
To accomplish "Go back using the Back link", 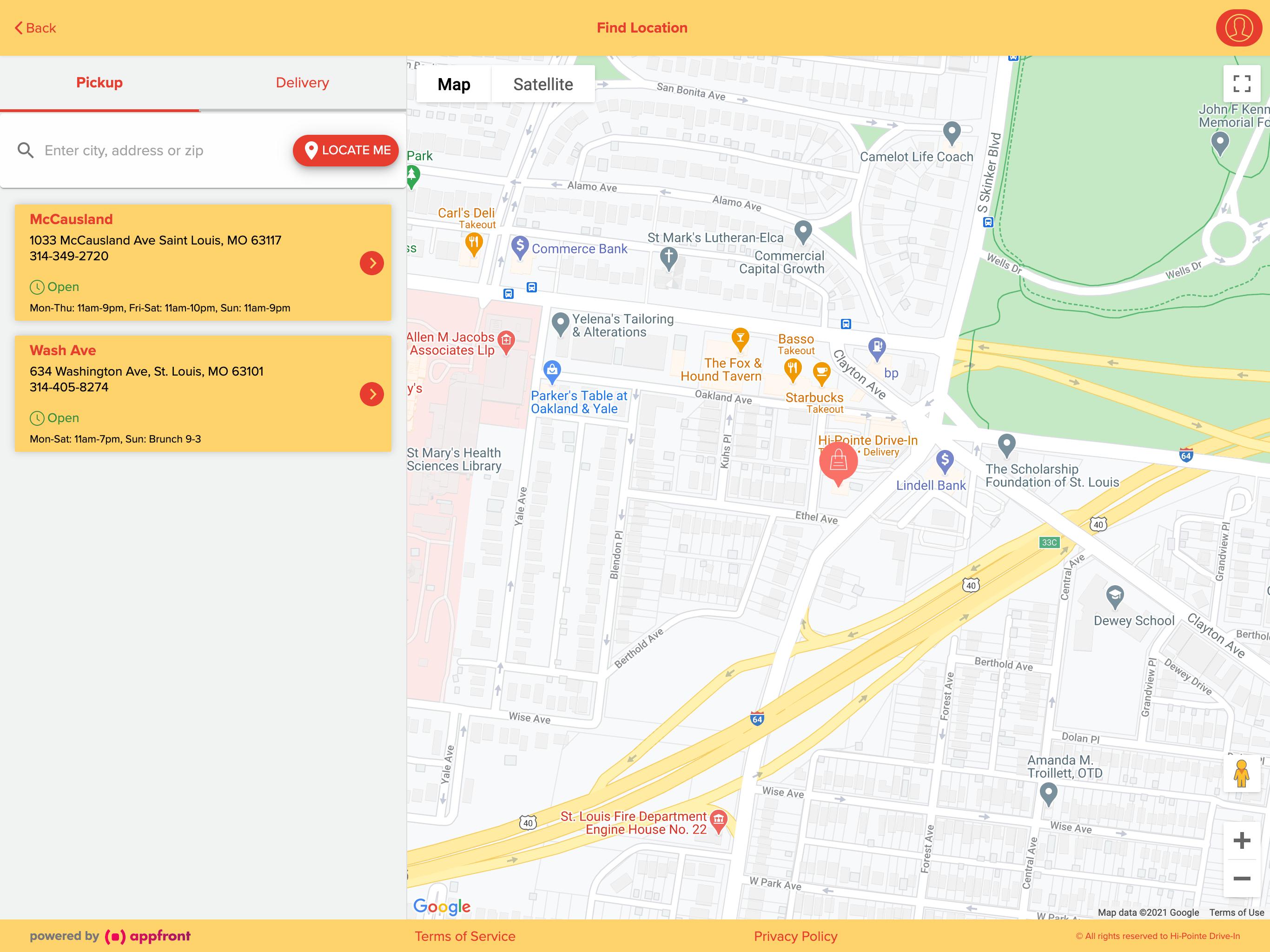I will pyautogui.click(x=35, y=27).
